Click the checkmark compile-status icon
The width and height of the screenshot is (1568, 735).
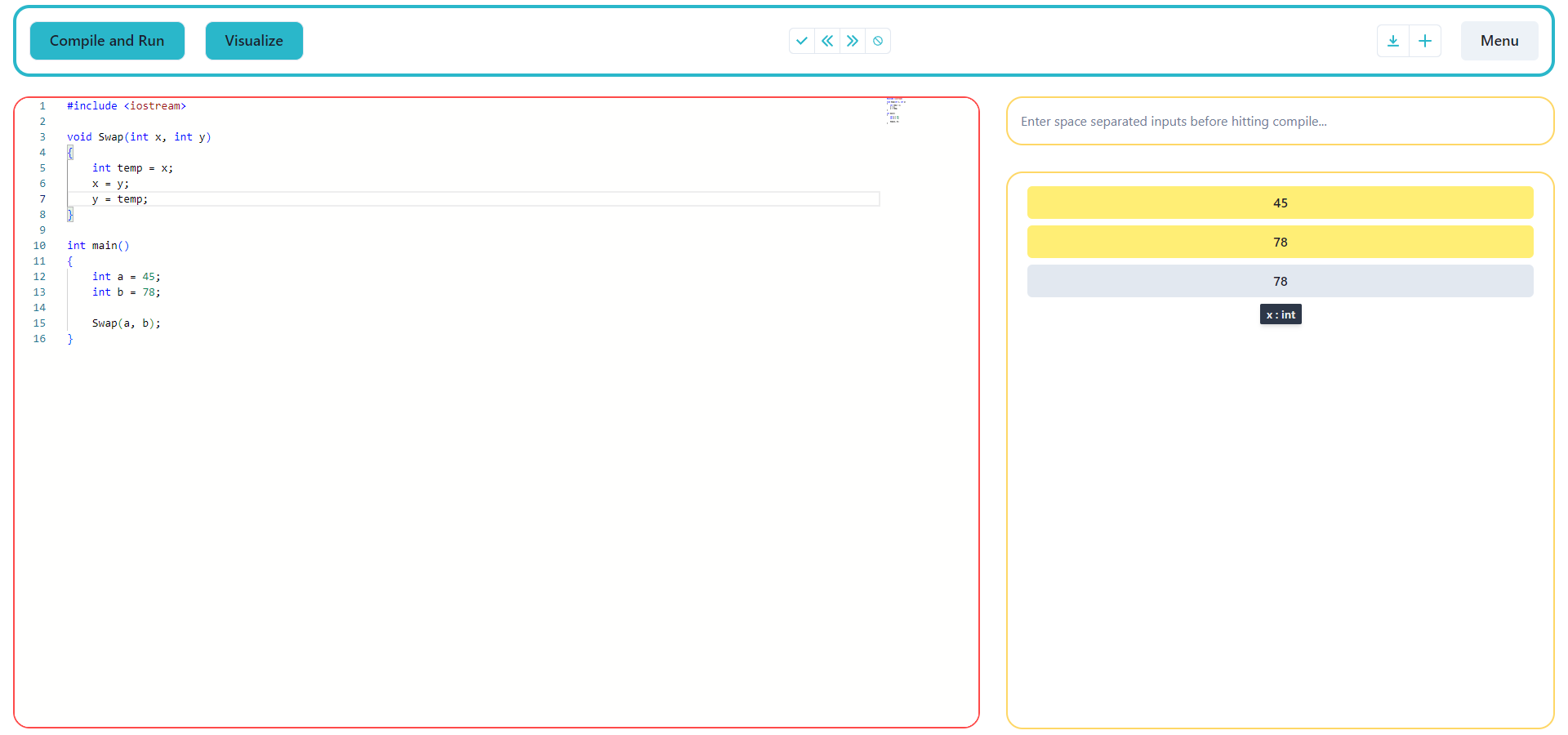pyautogui.click(x=802, y=40)
